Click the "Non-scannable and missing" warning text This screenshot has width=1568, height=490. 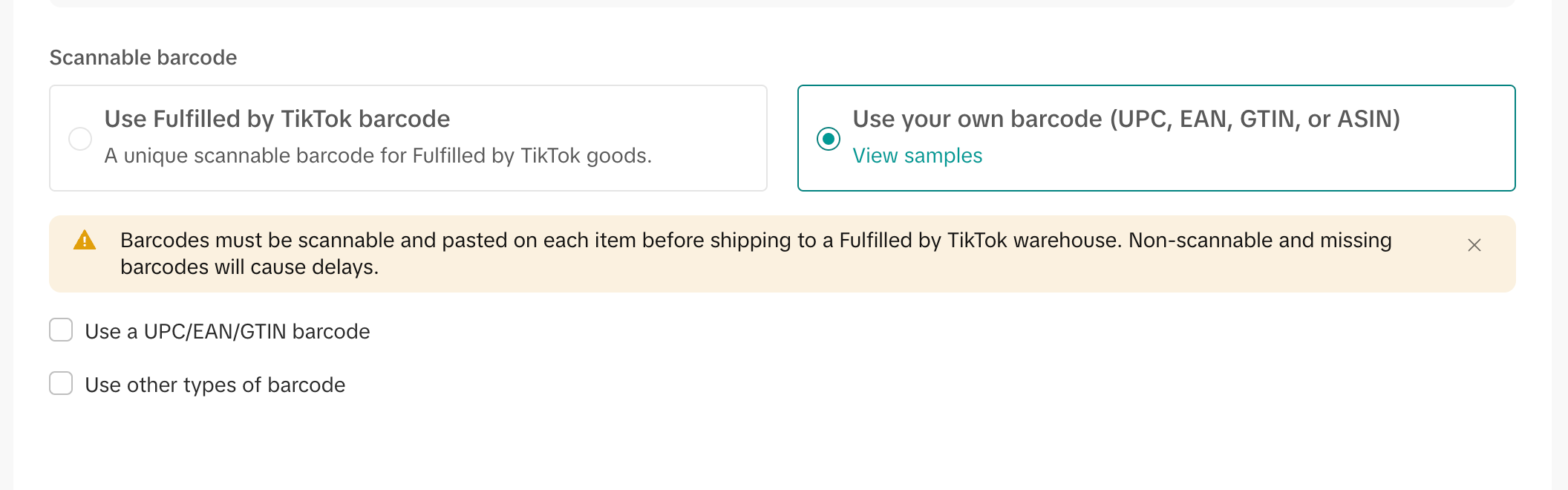[x=1260, y=241]
